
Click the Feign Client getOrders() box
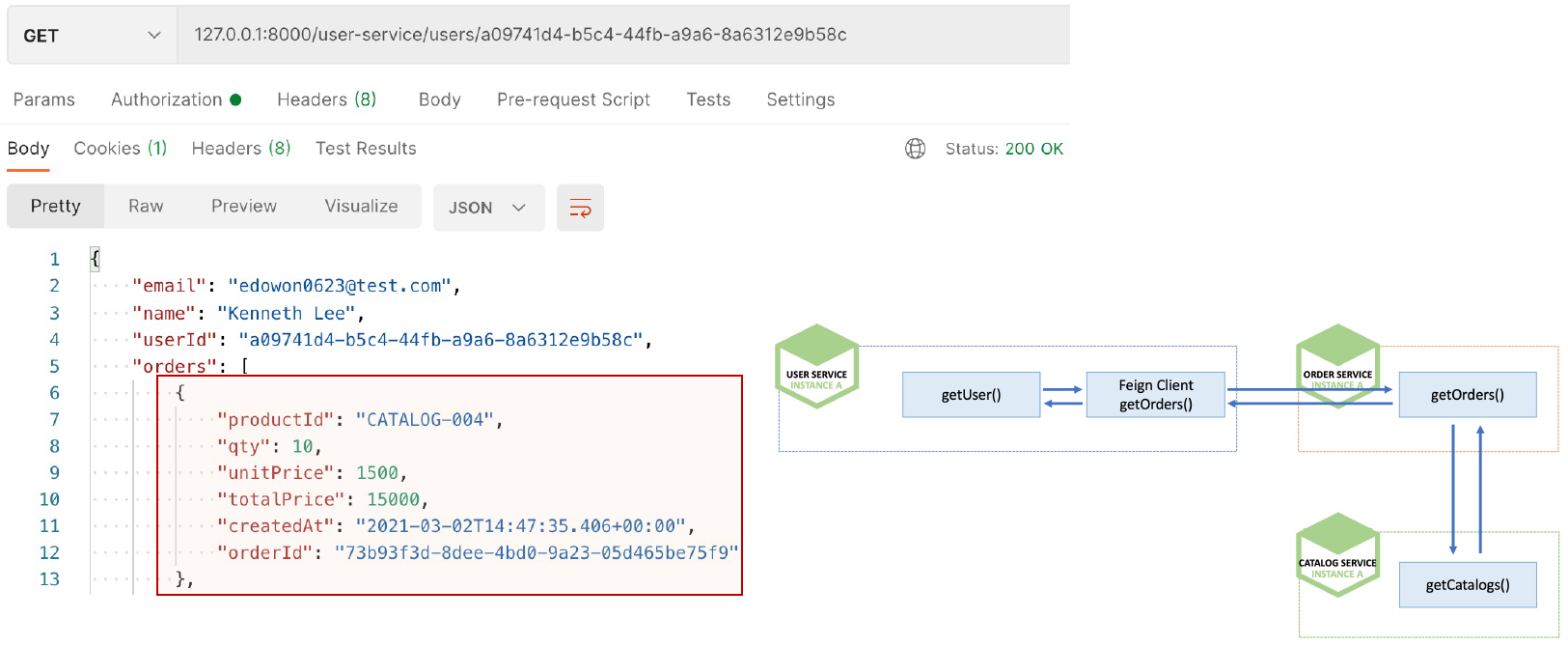click(1156, 395)
